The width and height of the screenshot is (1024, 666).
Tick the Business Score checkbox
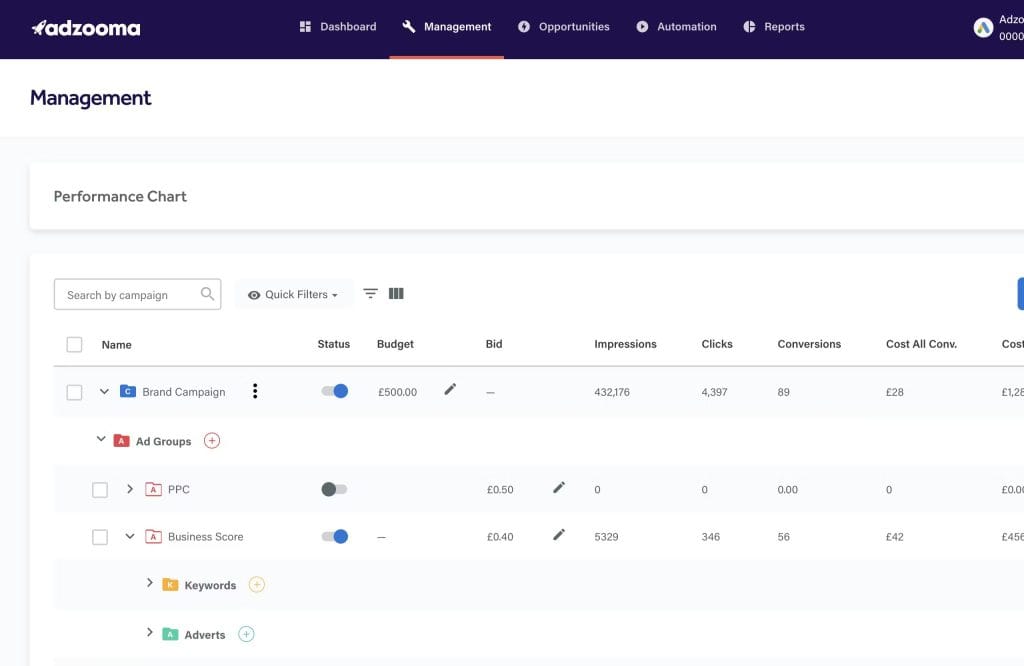[100, 537]
